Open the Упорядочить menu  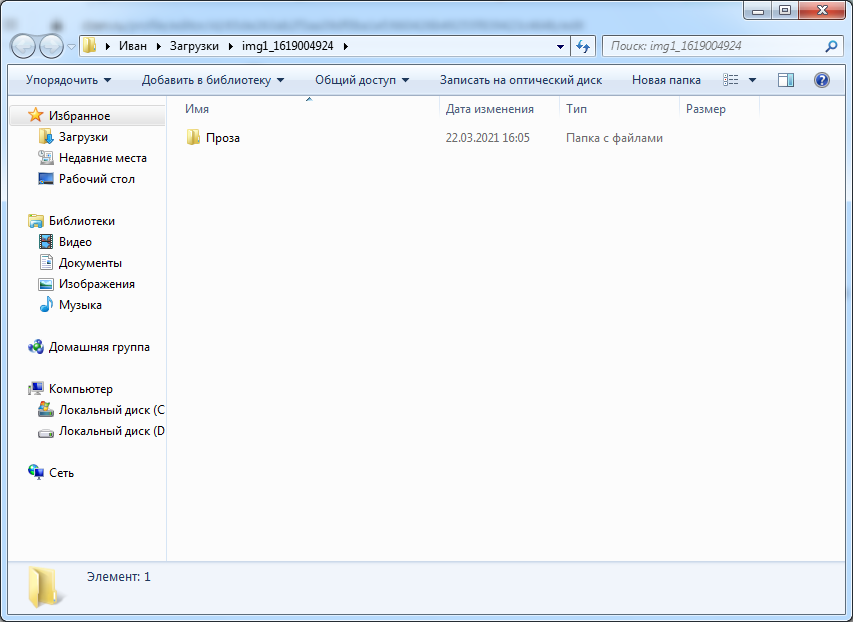pyautogui.click(x=69, y=81)
